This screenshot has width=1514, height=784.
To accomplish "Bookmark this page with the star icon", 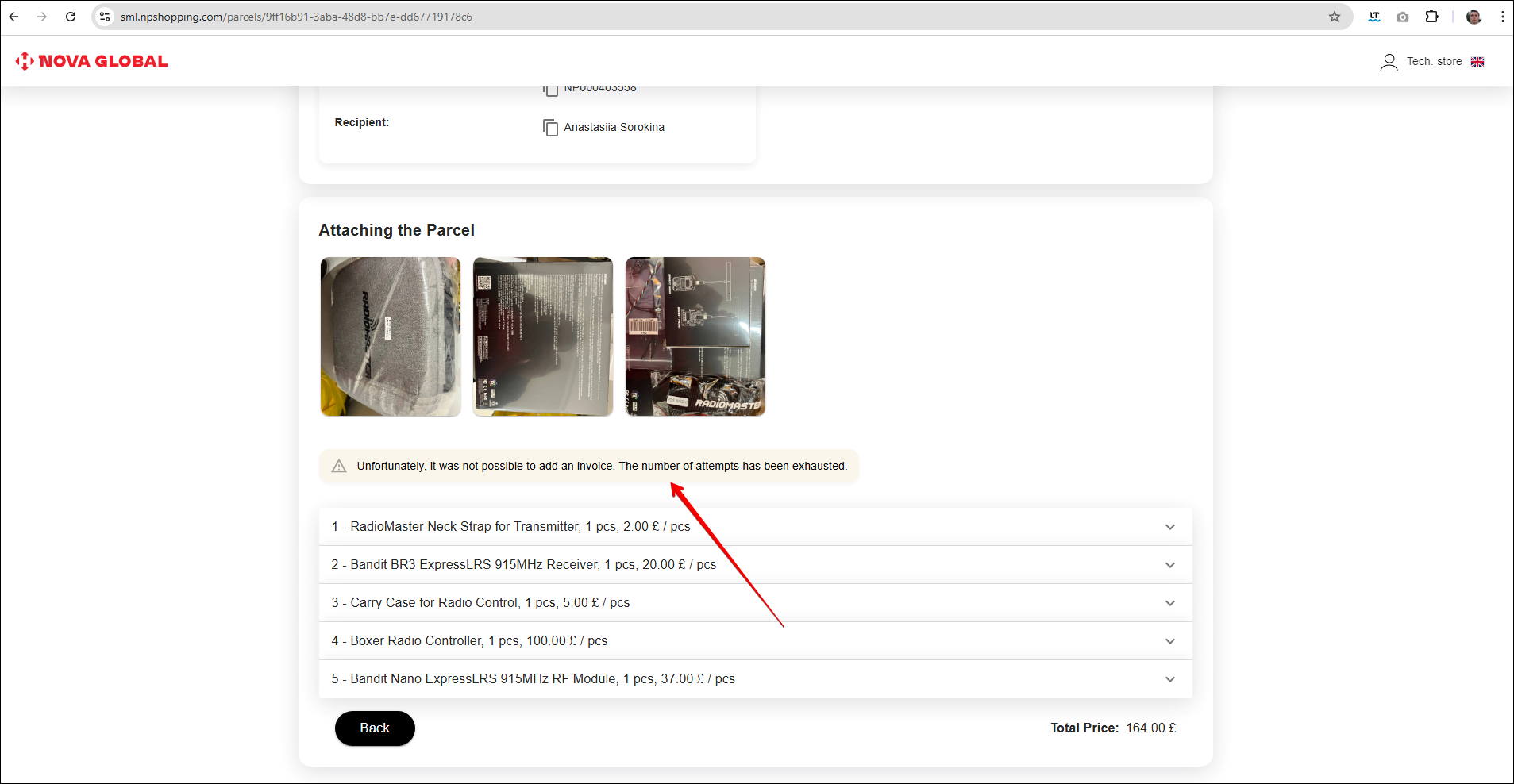I will [1335, 17].
